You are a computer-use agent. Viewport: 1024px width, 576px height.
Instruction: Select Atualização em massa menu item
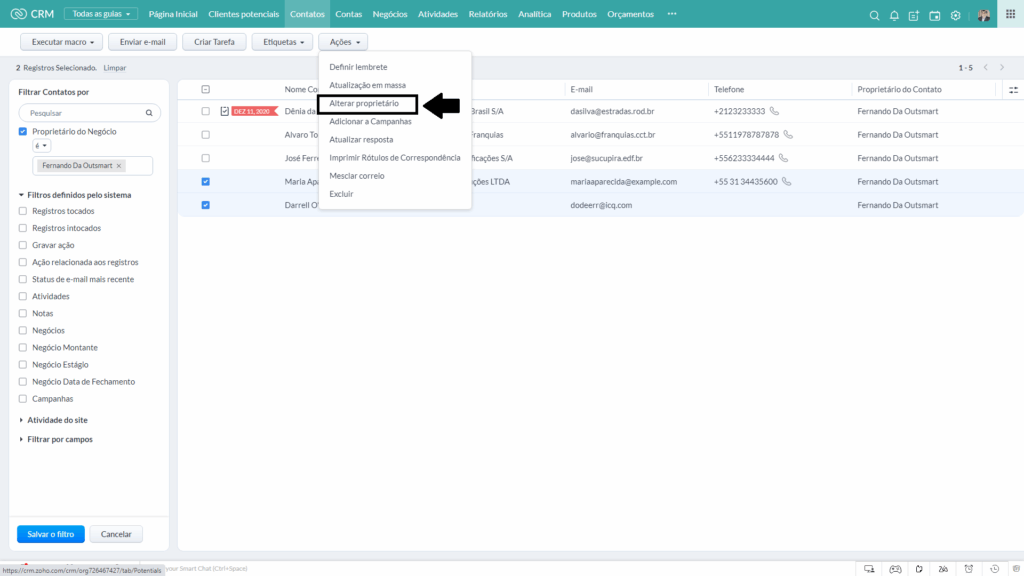pos(368,85)
